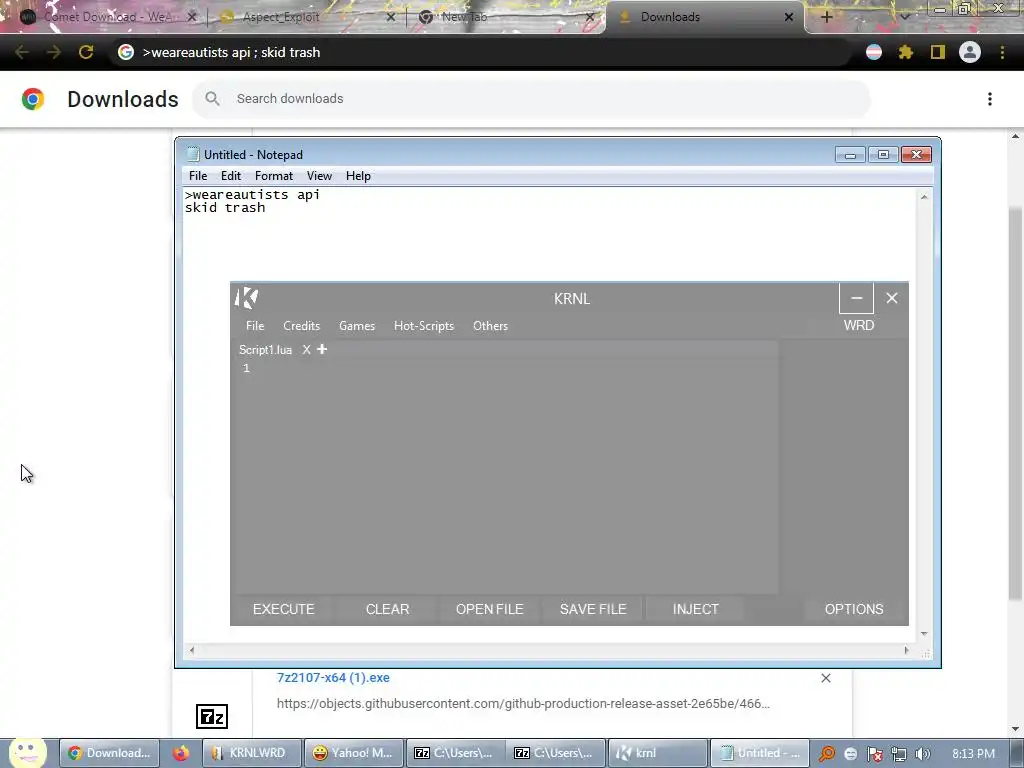
Task: Reload the page in Chrome
Action: pyautogui.click(x=86, y=52)
